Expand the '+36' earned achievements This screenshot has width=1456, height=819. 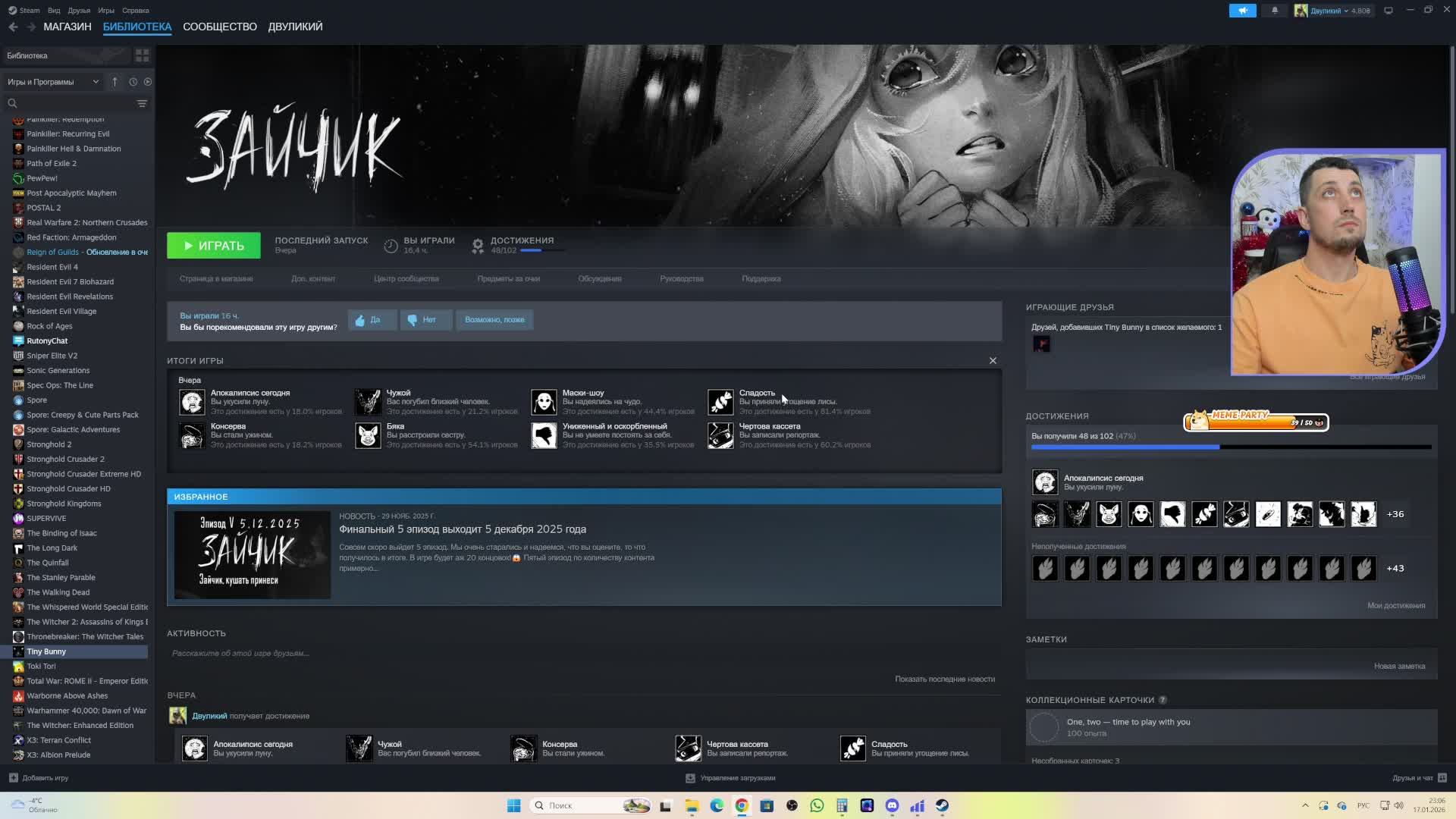coord(1395,514)
